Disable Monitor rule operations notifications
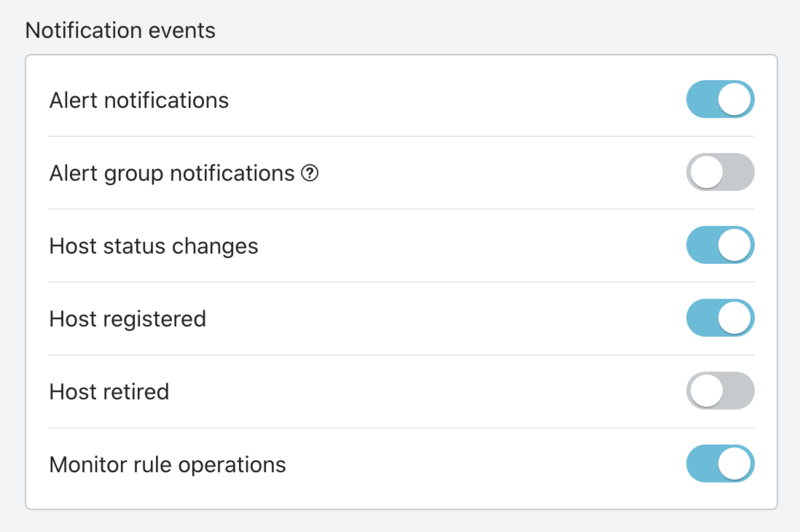 [x=720, y=464]
